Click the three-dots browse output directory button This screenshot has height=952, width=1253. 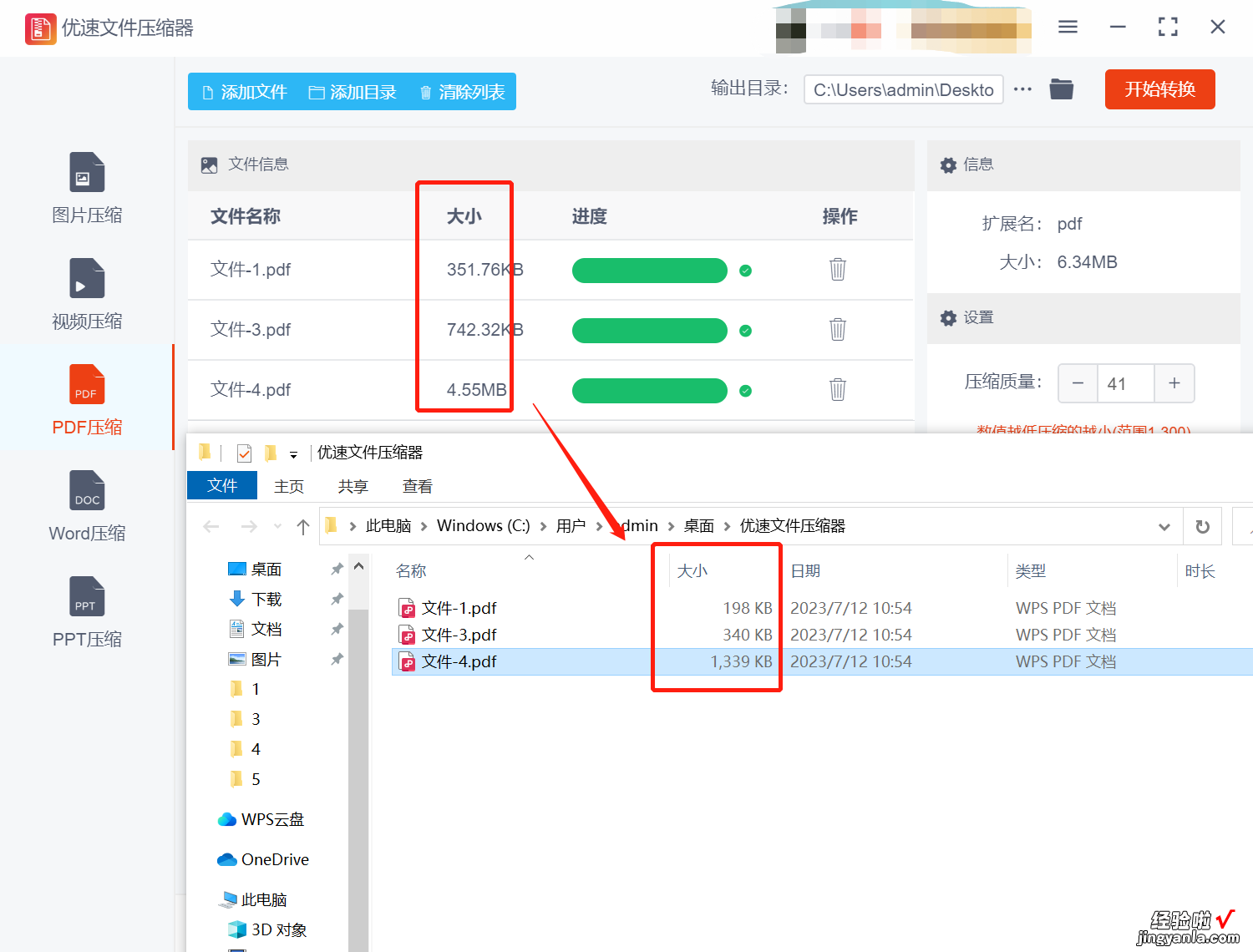[1022, 89]
